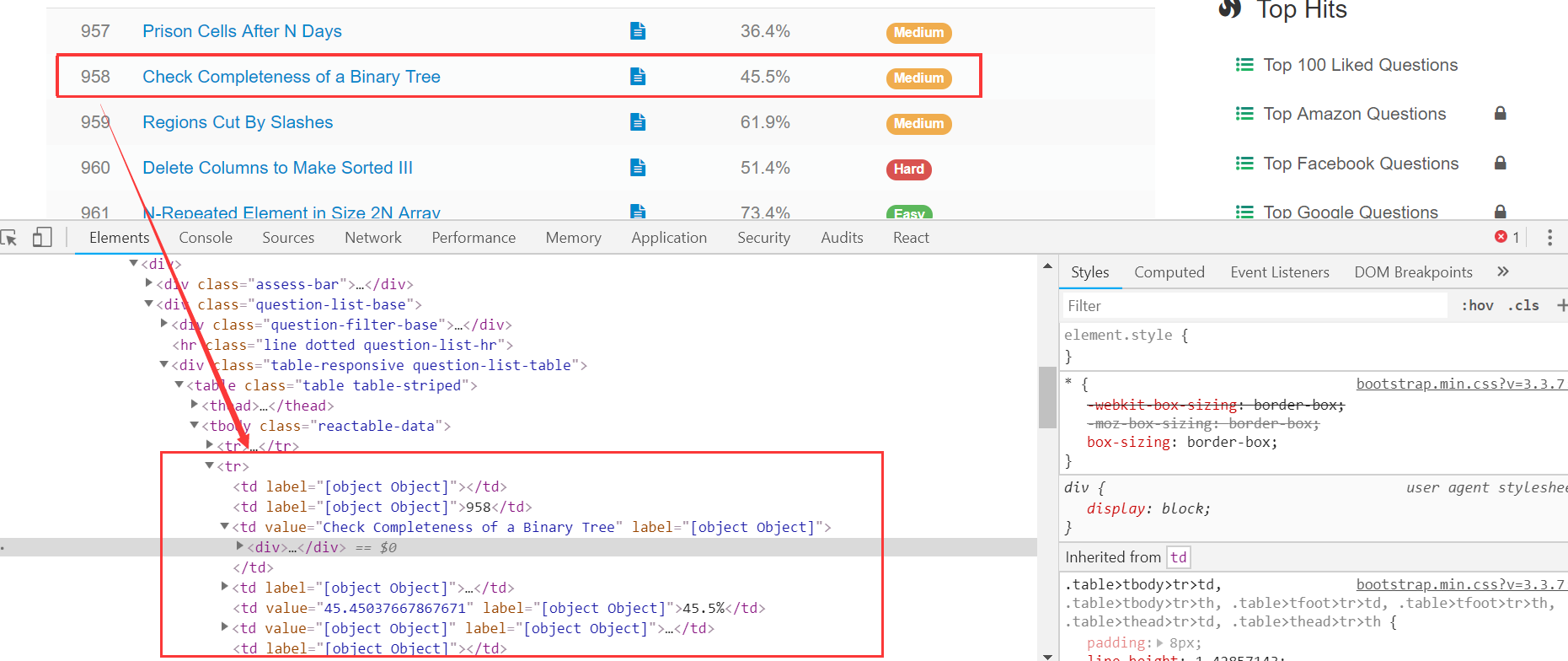
Task: Open bootstrap.min.css link for the * rule
Action: [1460, 384]
